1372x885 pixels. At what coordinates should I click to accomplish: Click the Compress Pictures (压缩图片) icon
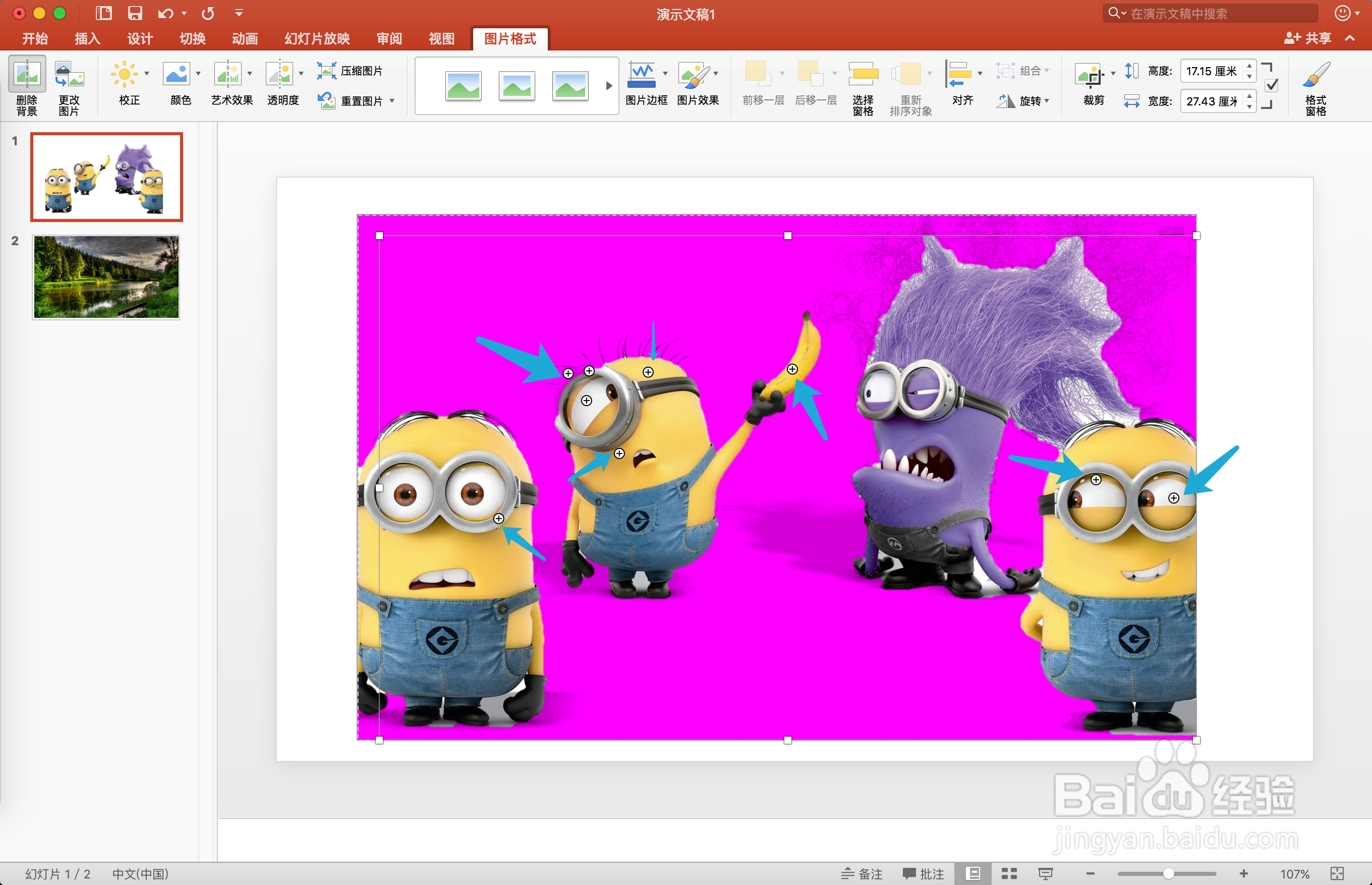coord(326,71)
